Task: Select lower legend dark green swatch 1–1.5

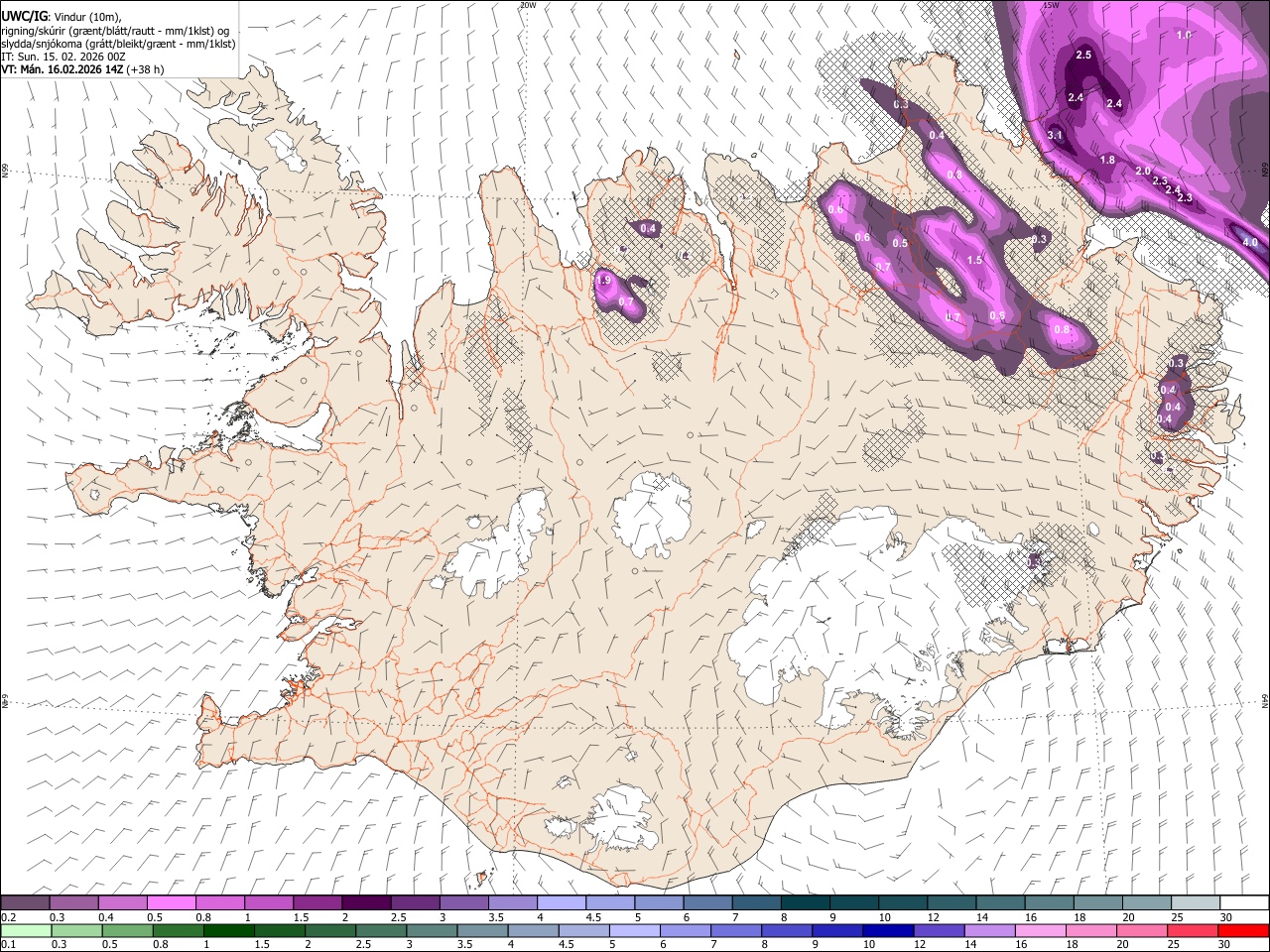Action: click(x=229, y=930)
